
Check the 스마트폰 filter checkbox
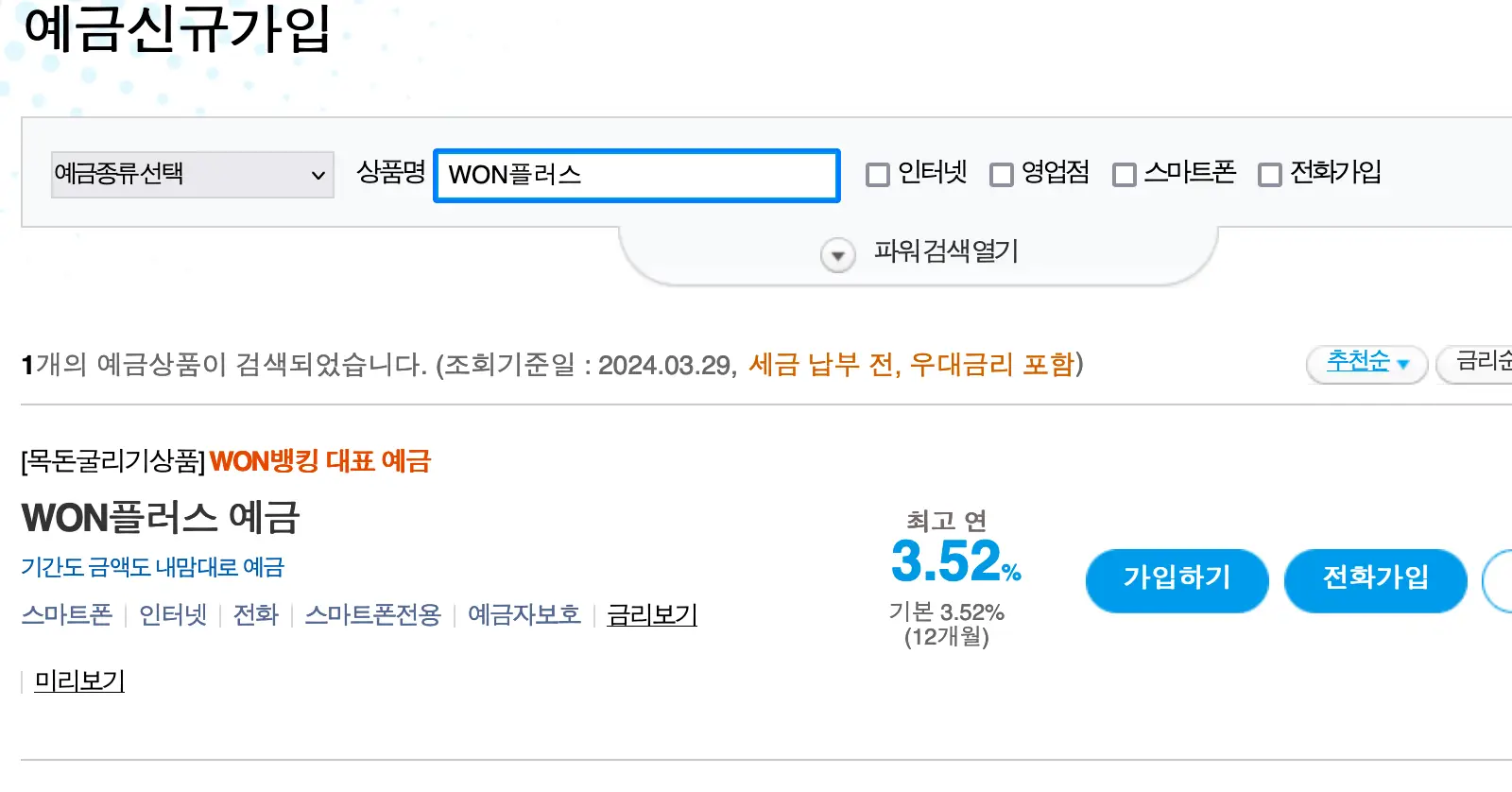click(x=1125, y=174)
